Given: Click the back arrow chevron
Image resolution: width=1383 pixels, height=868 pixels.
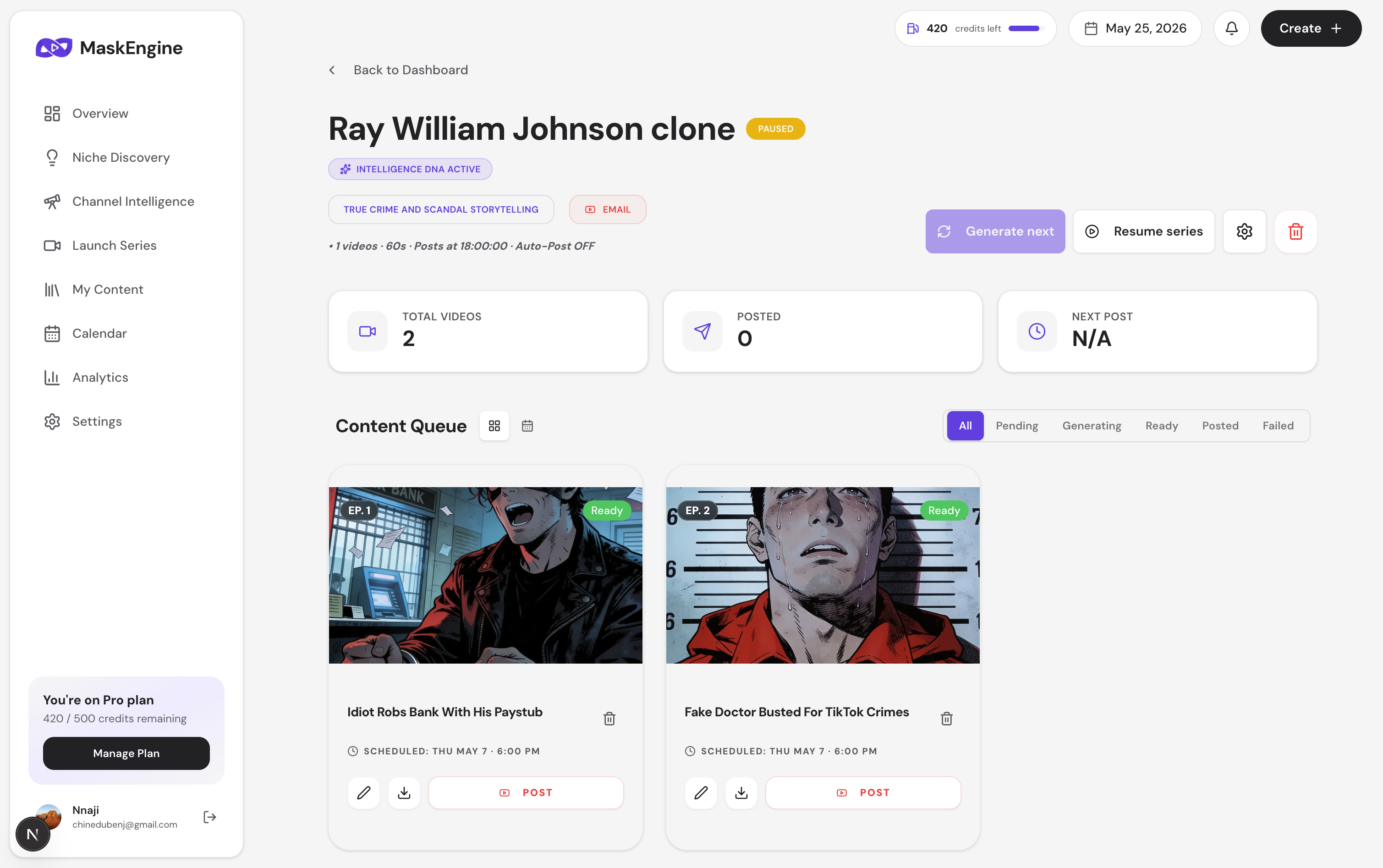Looking at the screenshot, I should tap(332, 70).
